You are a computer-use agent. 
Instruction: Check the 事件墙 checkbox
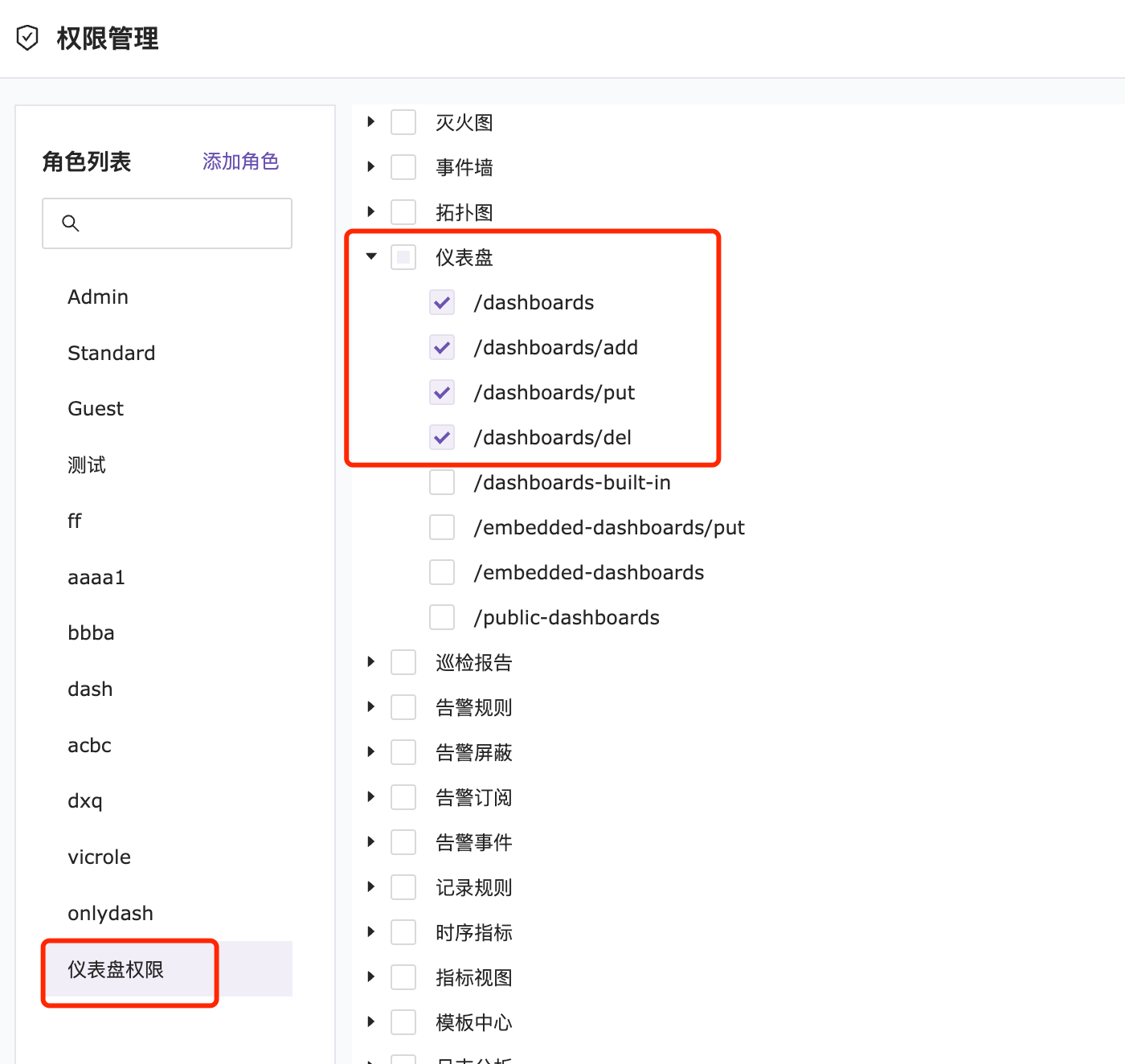(403, 167)
